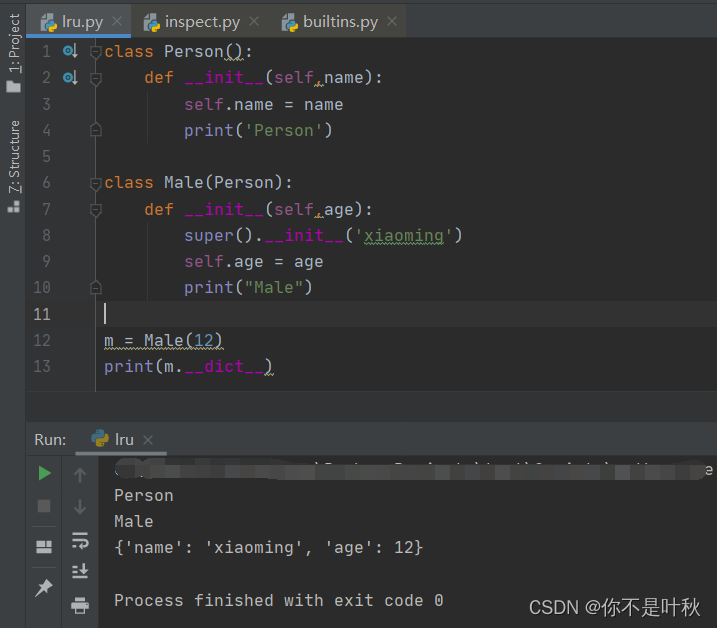Pin the Run tab
The image size is (717, 628).
(44, 588)
